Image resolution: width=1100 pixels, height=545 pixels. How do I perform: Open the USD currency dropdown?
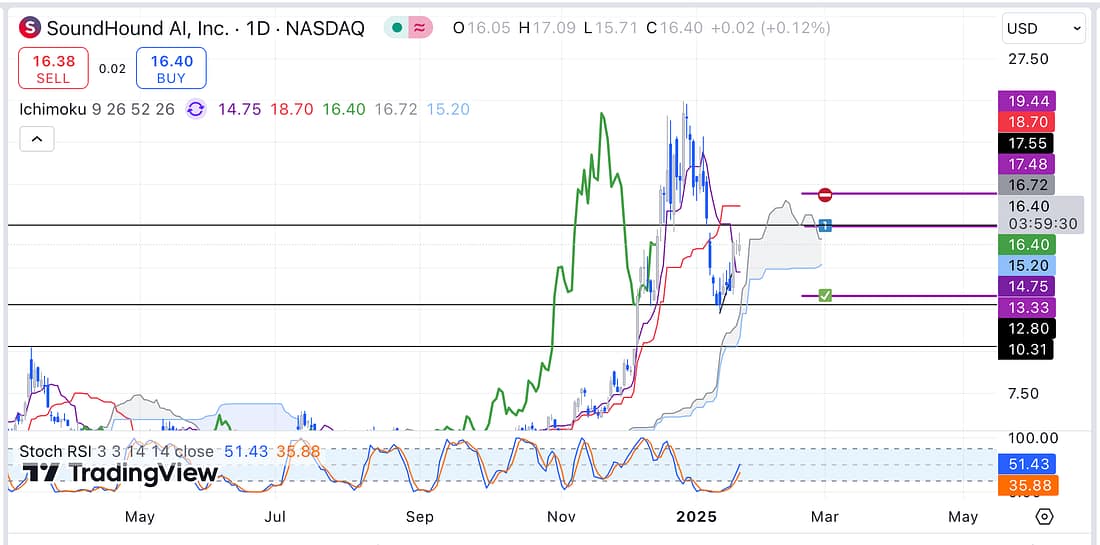[1043, 29]
